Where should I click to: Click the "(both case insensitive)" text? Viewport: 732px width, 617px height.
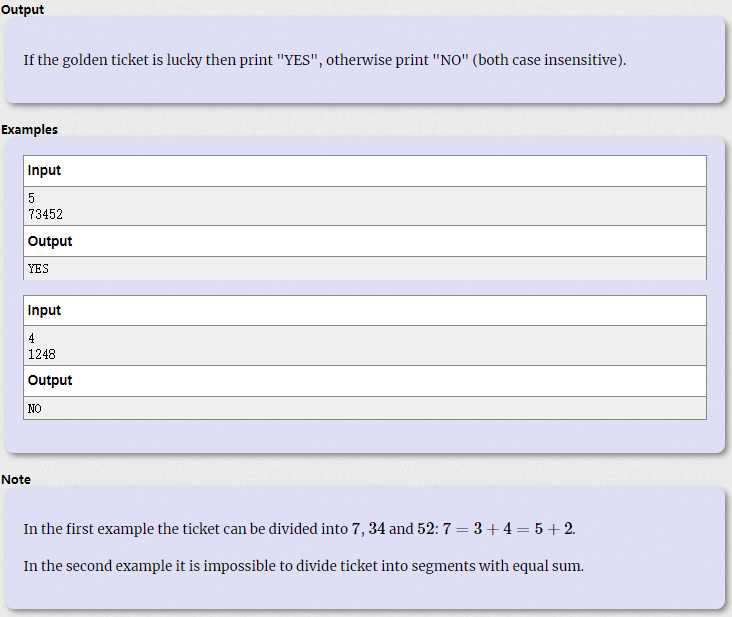tap(549, 60)
